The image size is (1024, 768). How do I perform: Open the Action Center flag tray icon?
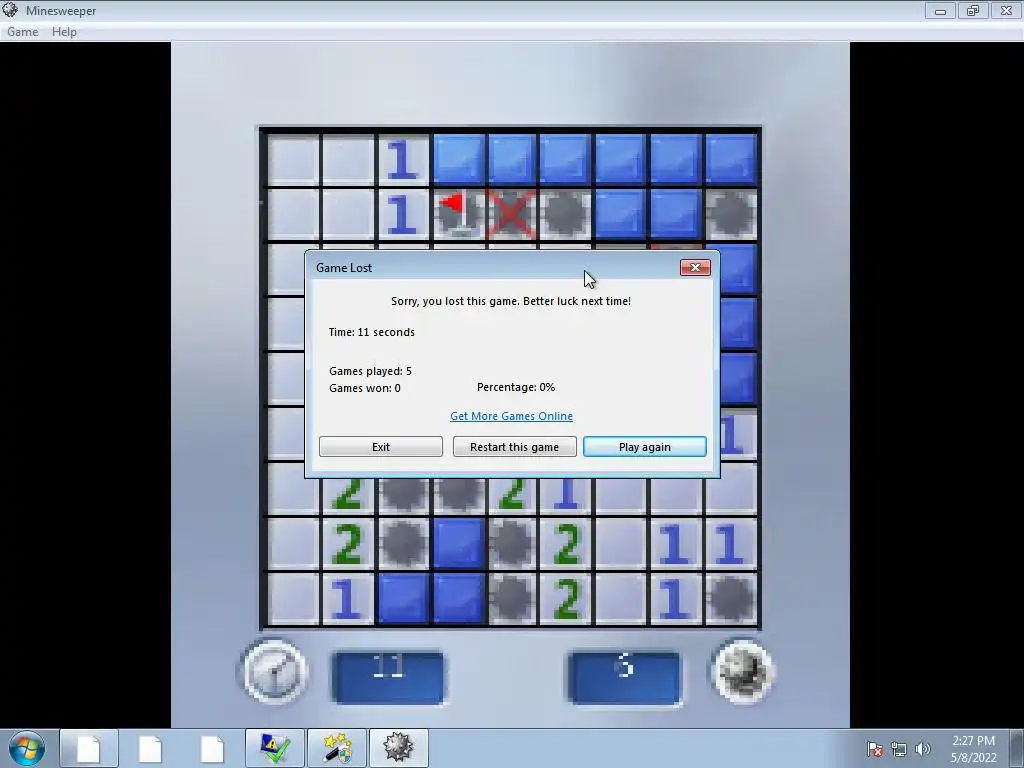(874, 749)
